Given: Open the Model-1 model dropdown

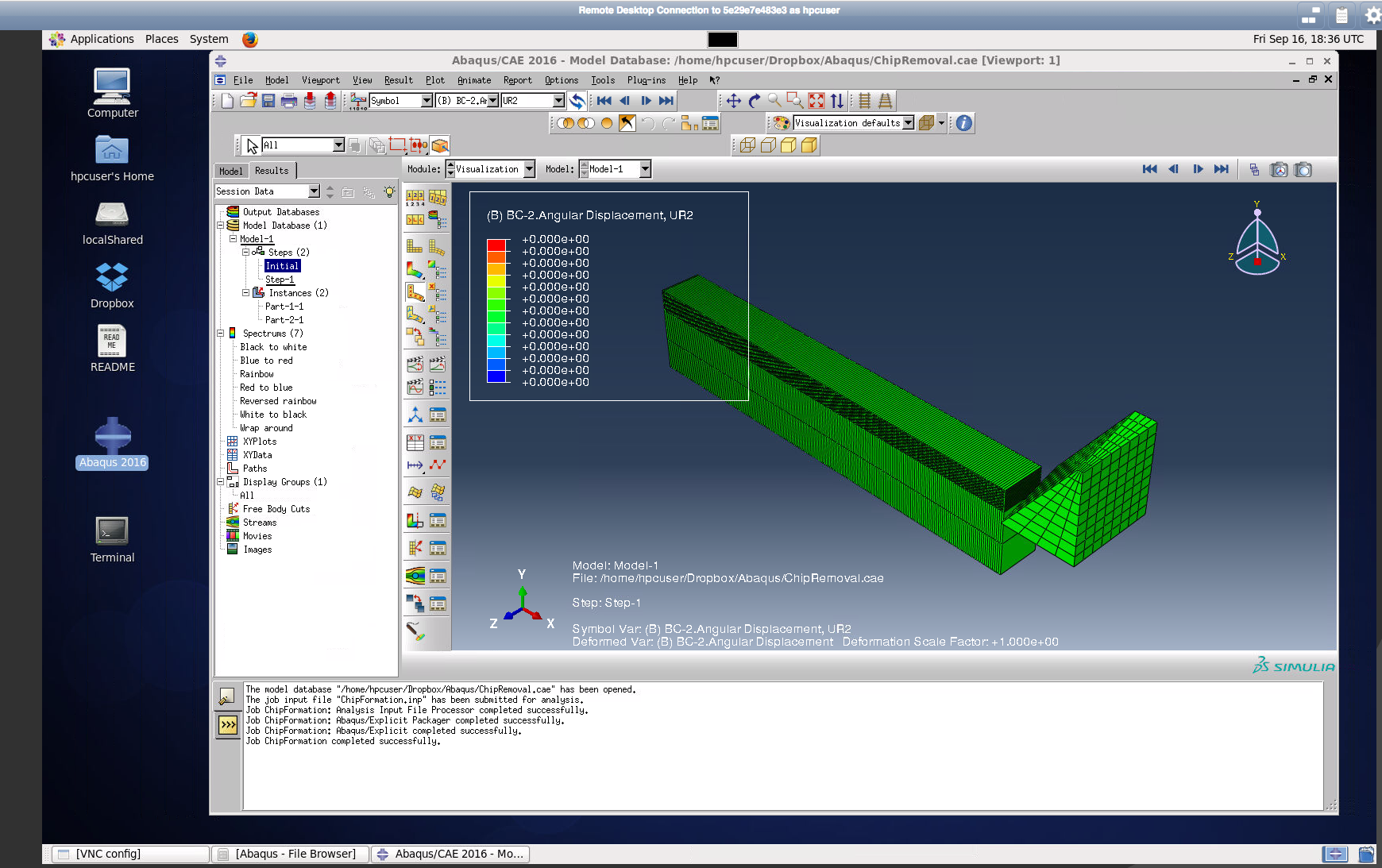Looking at the screenshot, I should tap(645, 169).
